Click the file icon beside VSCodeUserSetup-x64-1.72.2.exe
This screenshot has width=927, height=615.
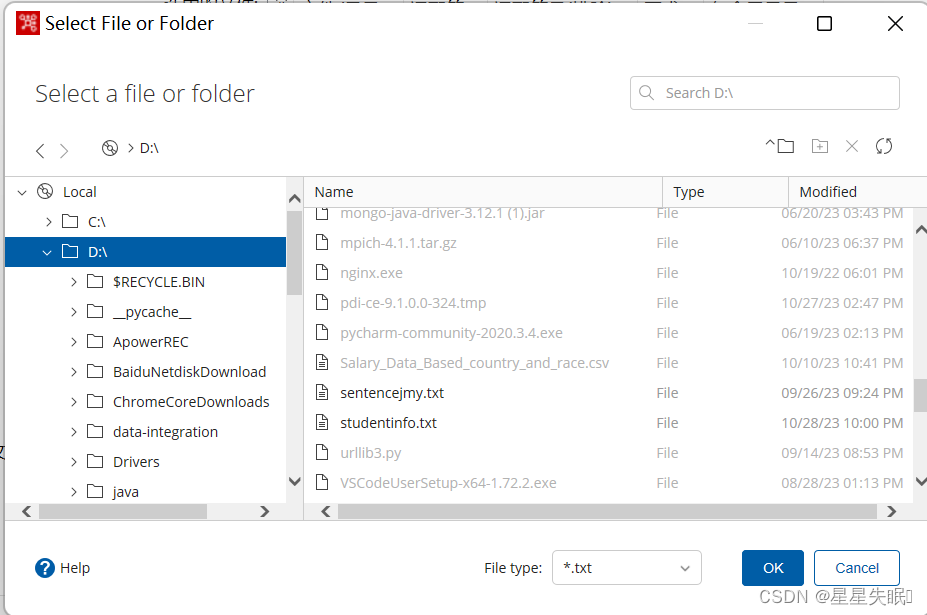click(x=322, y=482)
